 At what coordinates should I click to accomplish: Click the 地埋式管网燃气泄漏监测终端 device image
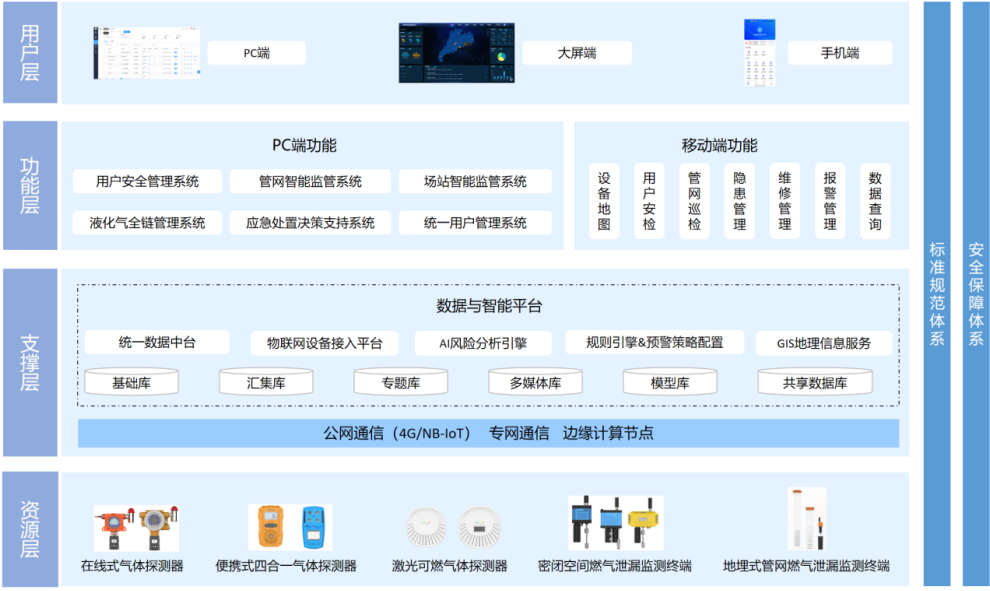pos(806,520)
